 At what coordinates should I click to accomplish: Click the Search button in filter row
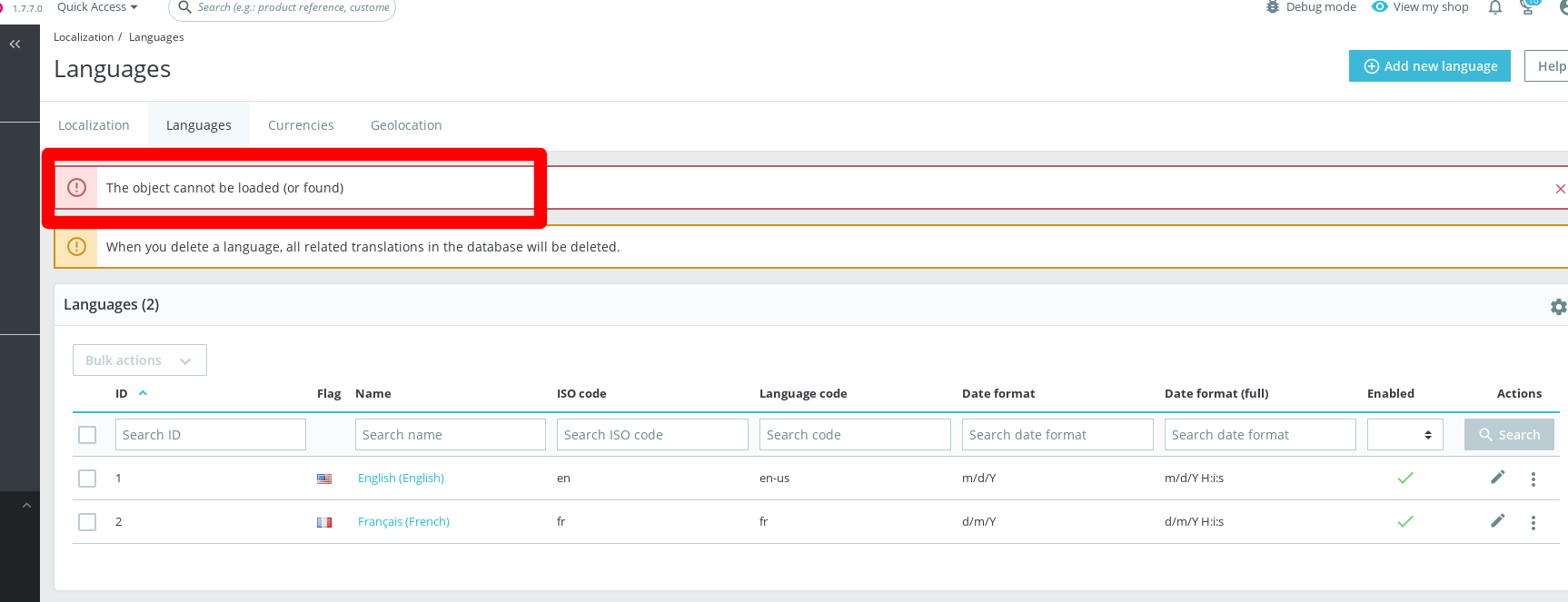pos(1509,435)
